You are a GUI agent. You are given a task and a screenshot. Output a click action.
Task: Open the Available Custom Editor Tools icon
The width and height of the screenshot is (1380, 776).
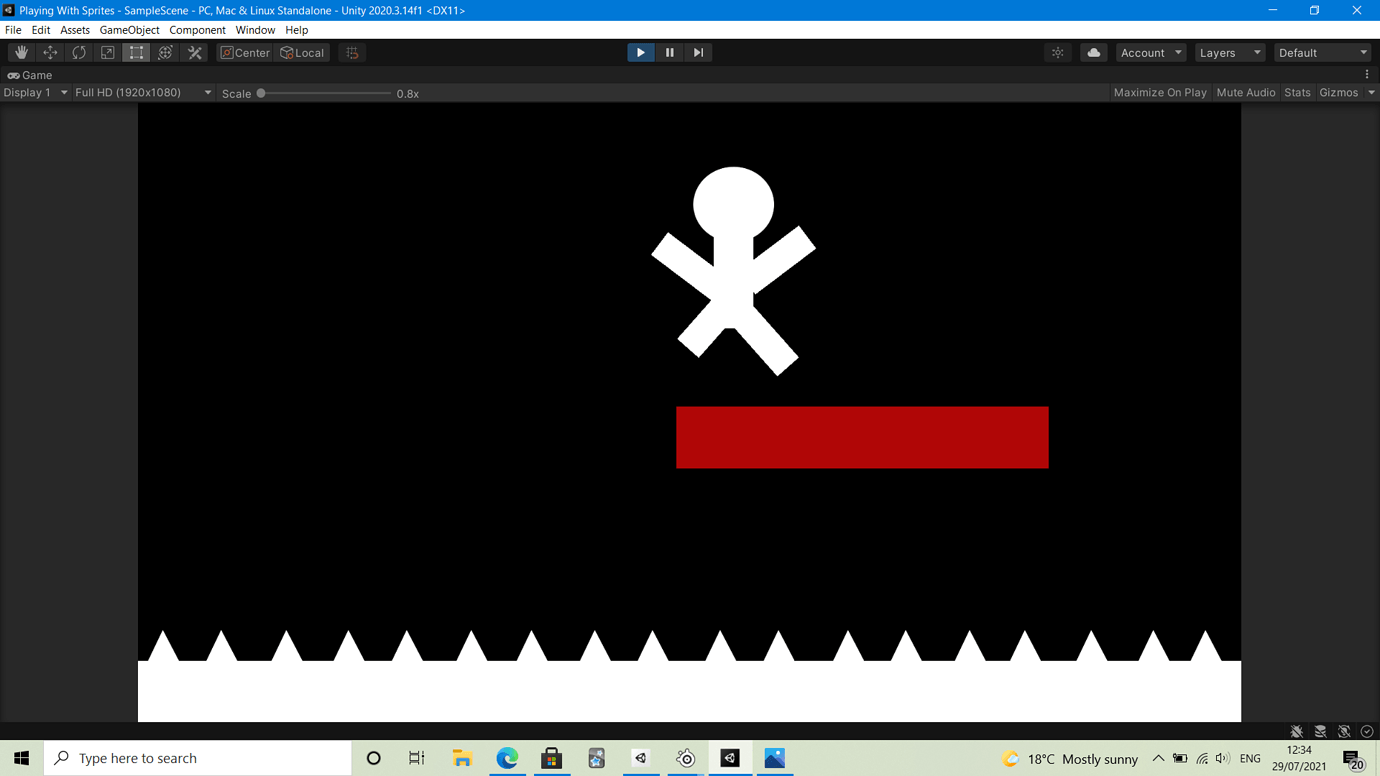coord(194,52)
